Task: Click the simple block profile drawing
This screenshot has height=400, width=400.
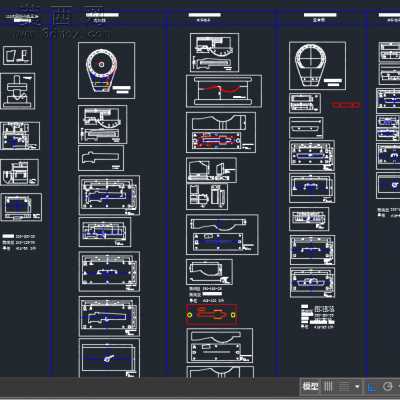Action: click(101, 158)
